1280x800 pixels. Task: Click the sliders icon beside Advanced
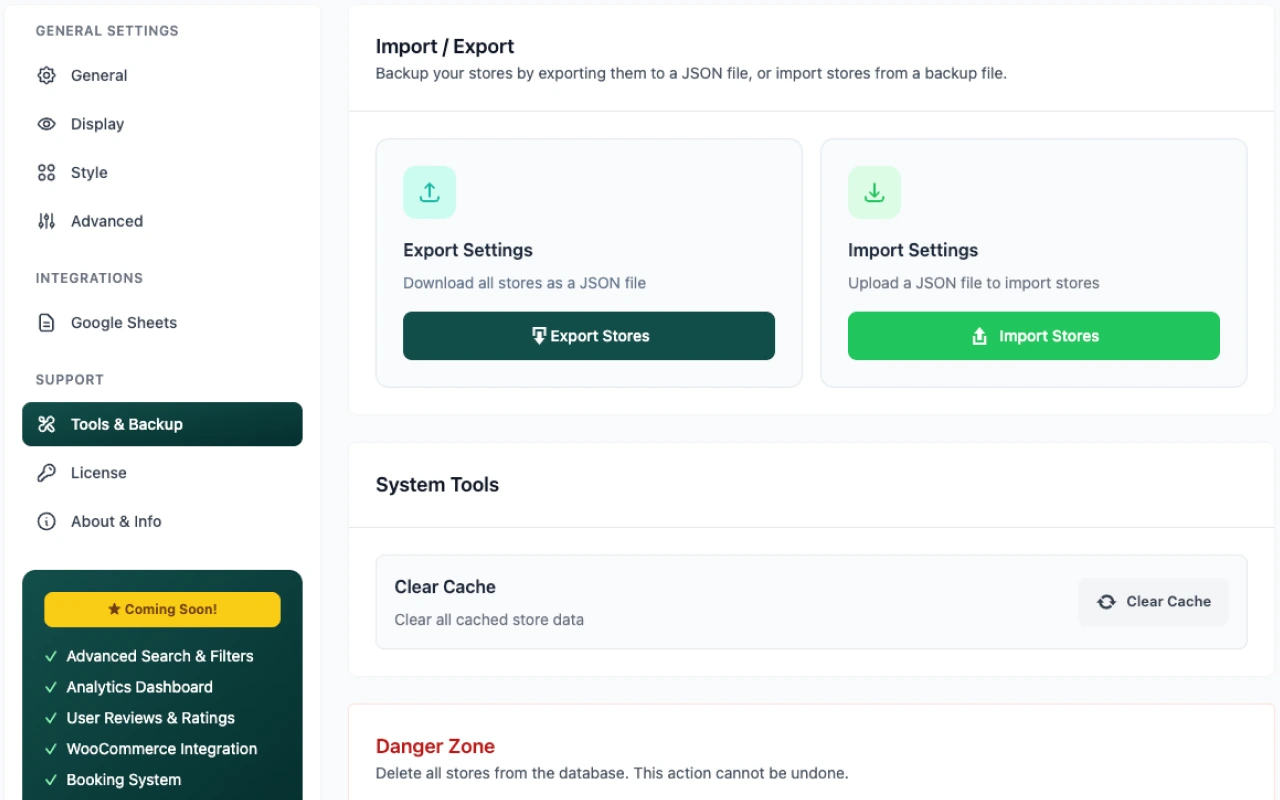[46, 221]
